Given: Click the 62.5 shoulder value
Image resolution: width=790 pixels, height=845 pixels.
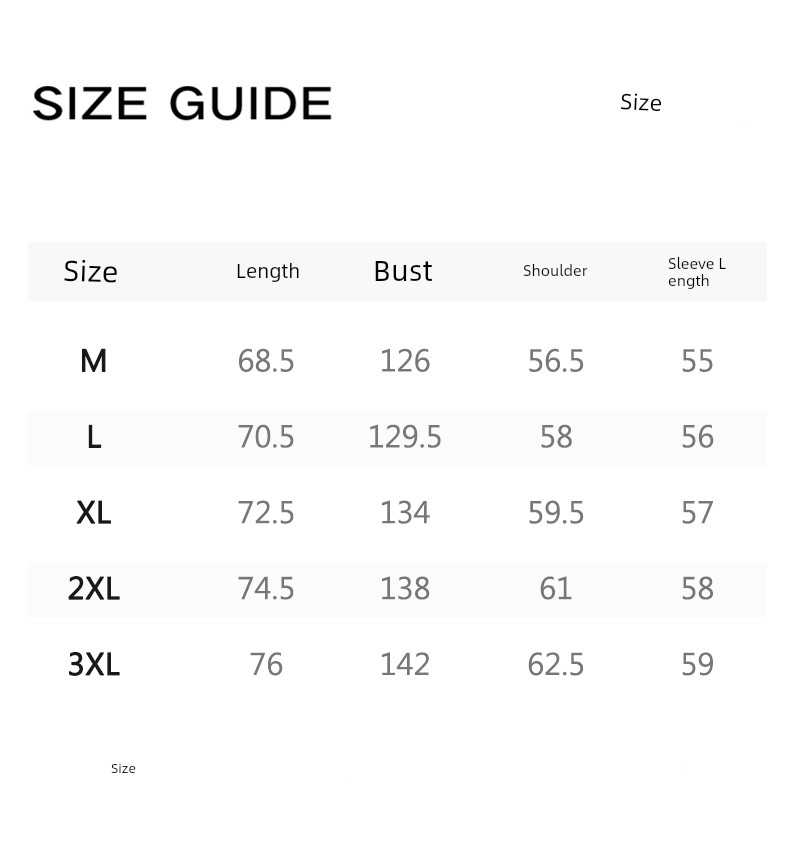Looking at the screenshot, I should (556, 665).
